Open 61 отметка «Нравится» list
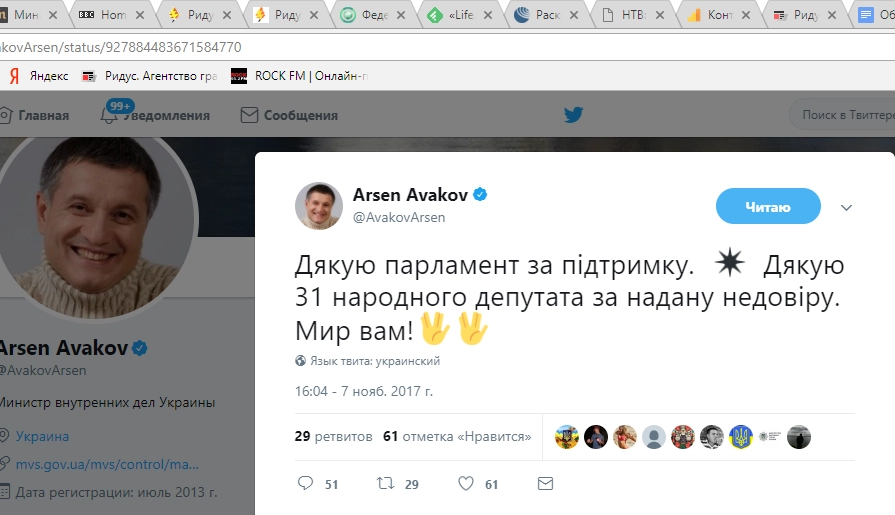 457,436
